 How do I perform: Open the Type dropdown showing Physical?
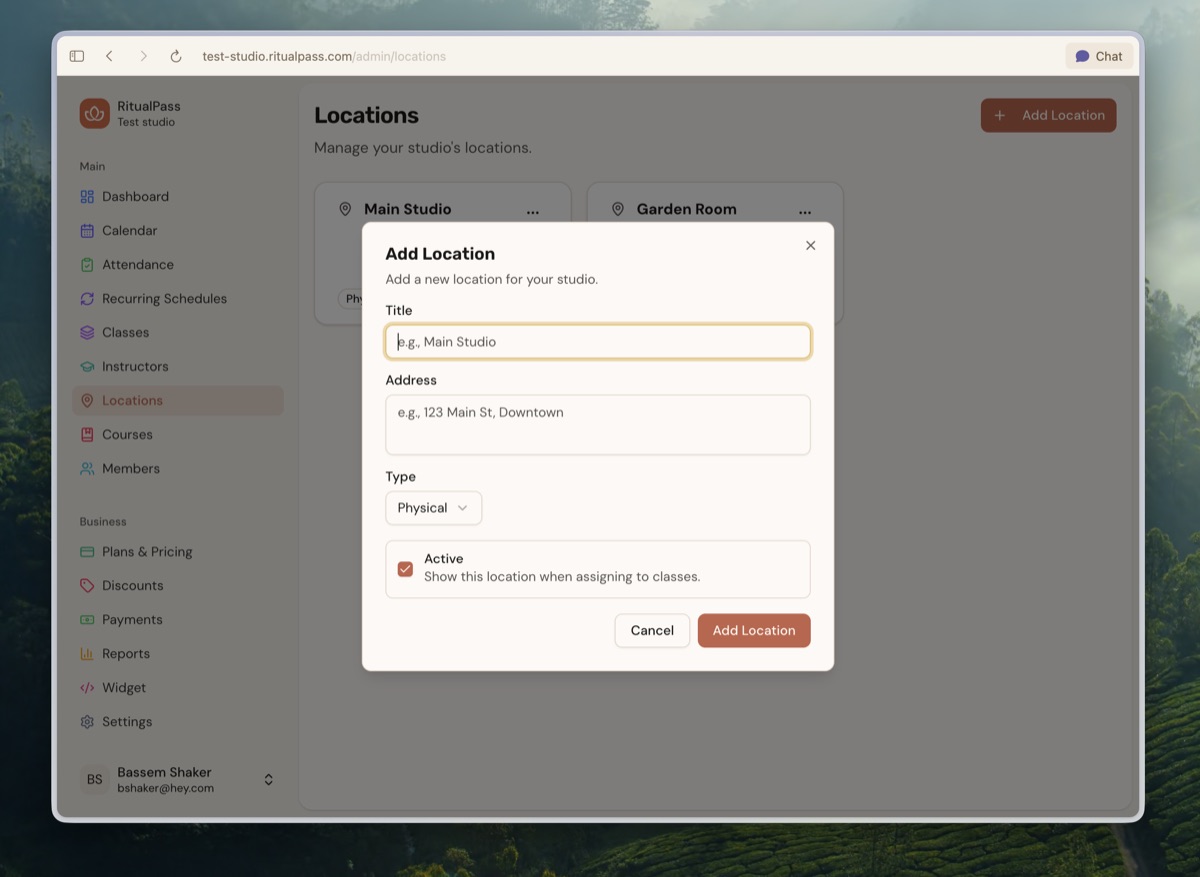[434, 508]
